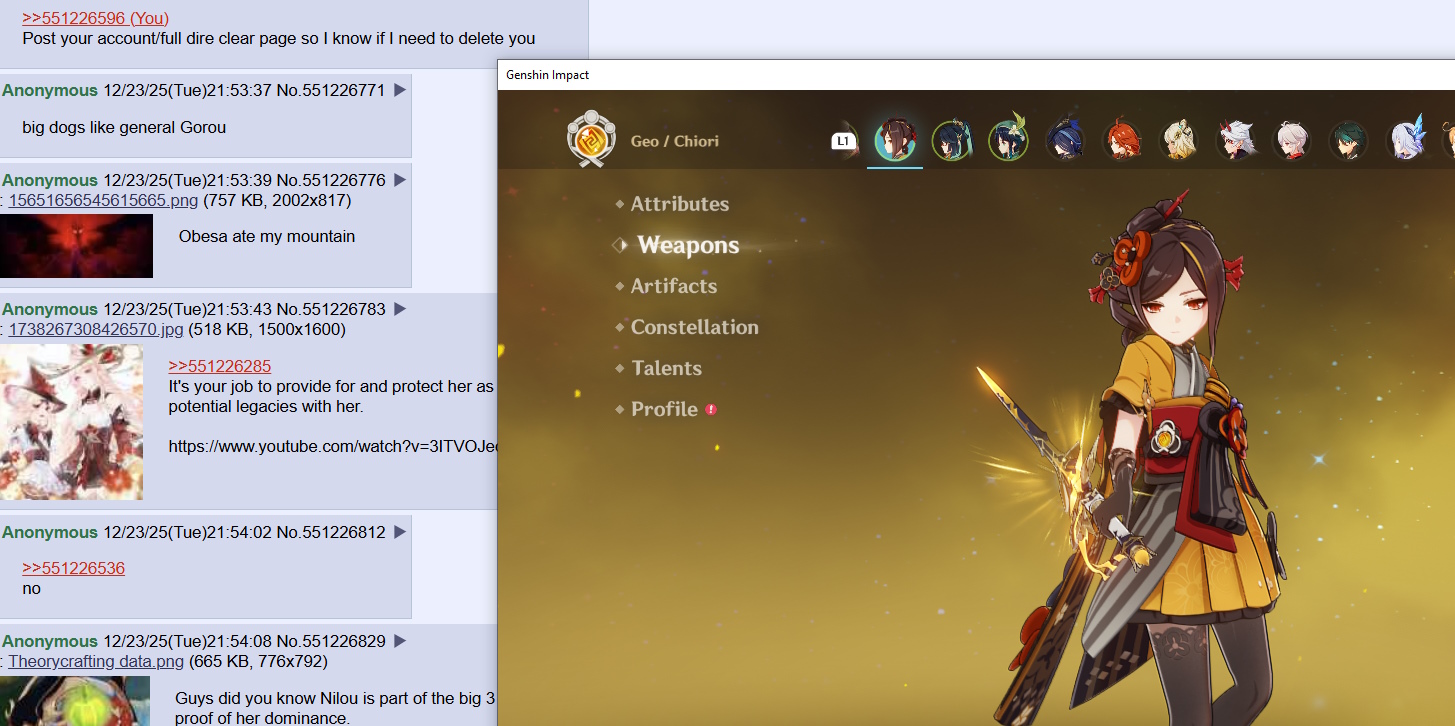Select the red-haired character portrait

(1122, 141)
